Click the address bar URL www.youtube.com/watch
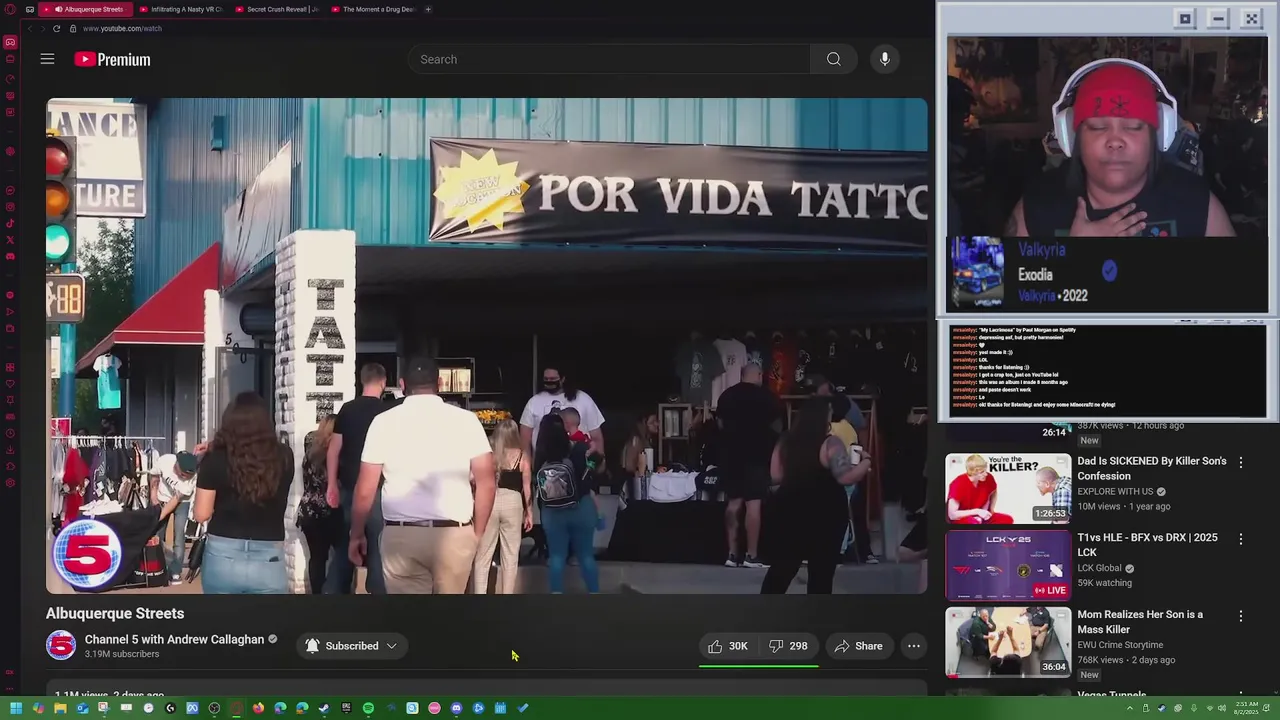Viewport: 1280px width, 720px height. (122, 28)
